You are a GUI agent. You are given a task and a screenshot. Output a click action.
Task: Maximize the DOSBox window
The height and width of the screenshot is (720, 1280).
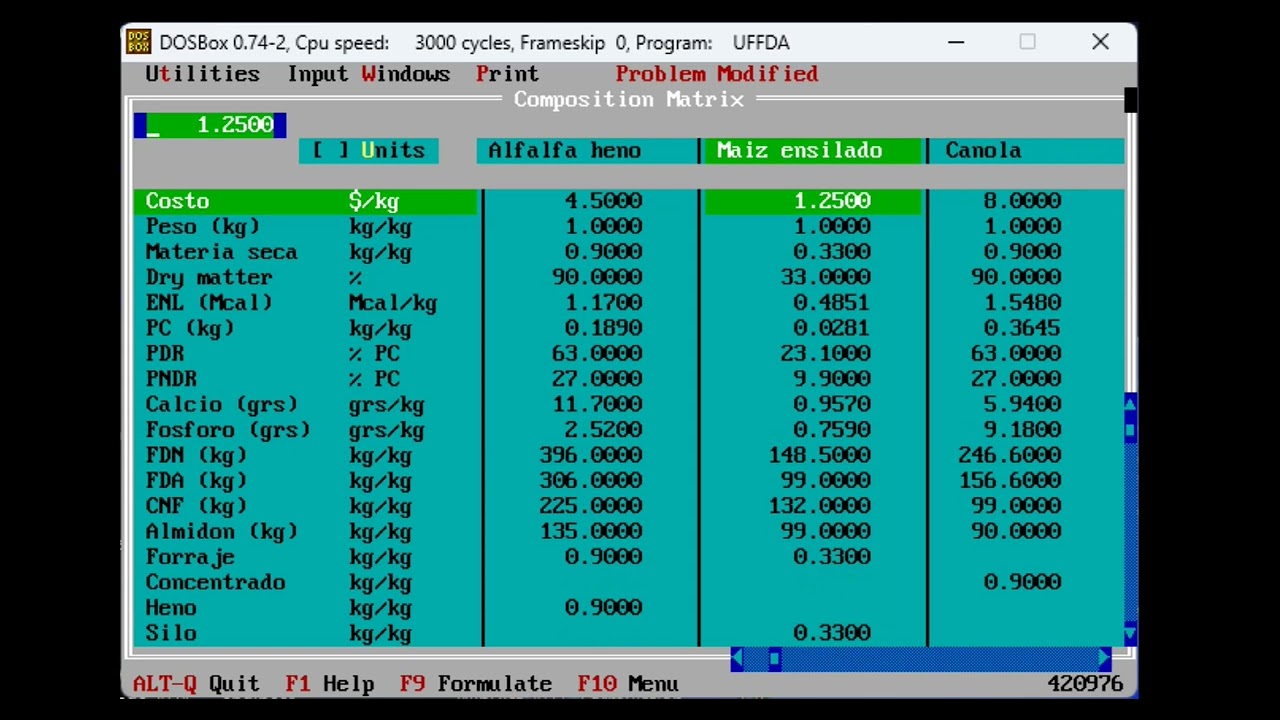click(1027, 42)
